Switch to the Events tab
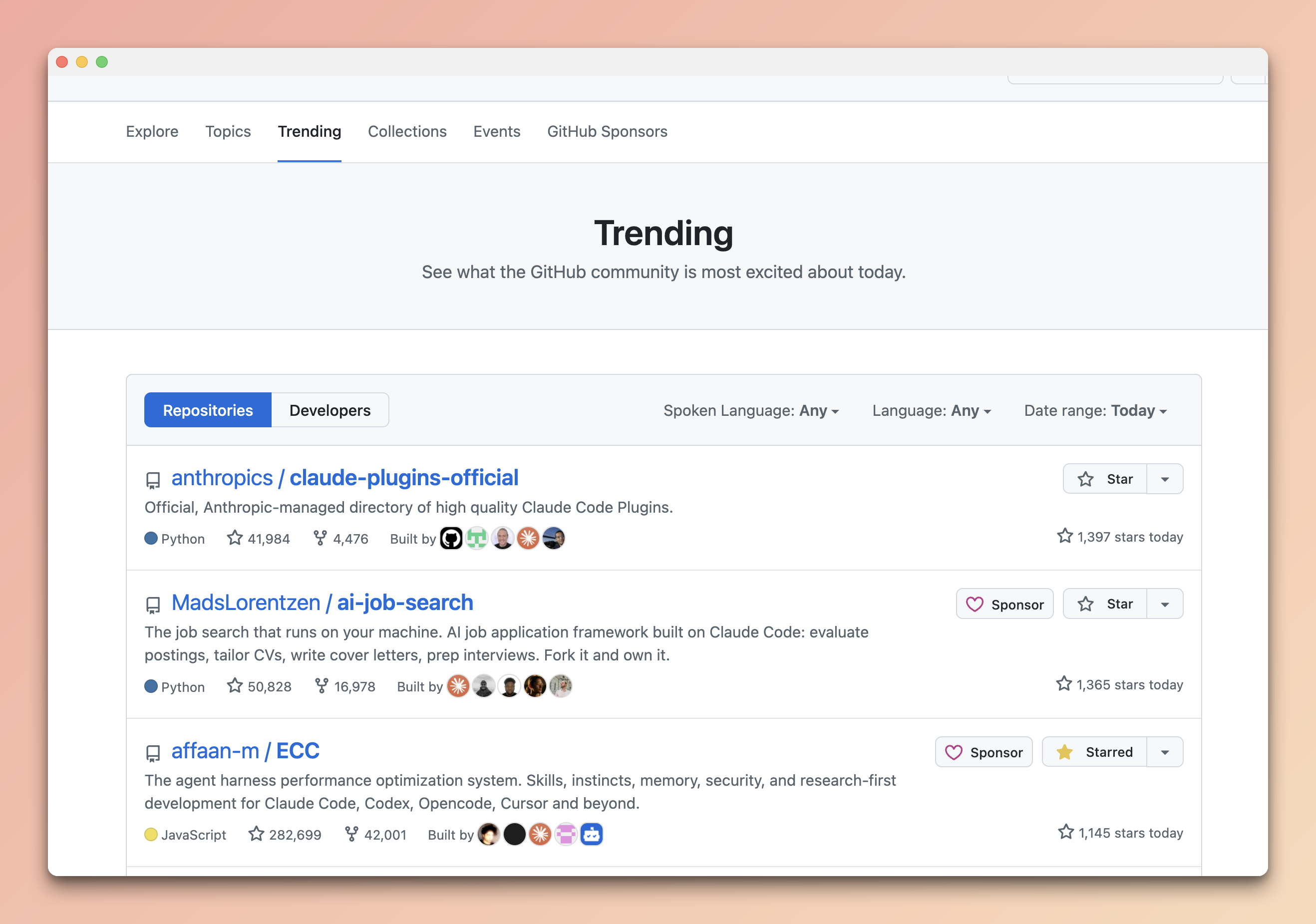The image size is (1316, 924). pyautogui.click(x=496, y=131)
